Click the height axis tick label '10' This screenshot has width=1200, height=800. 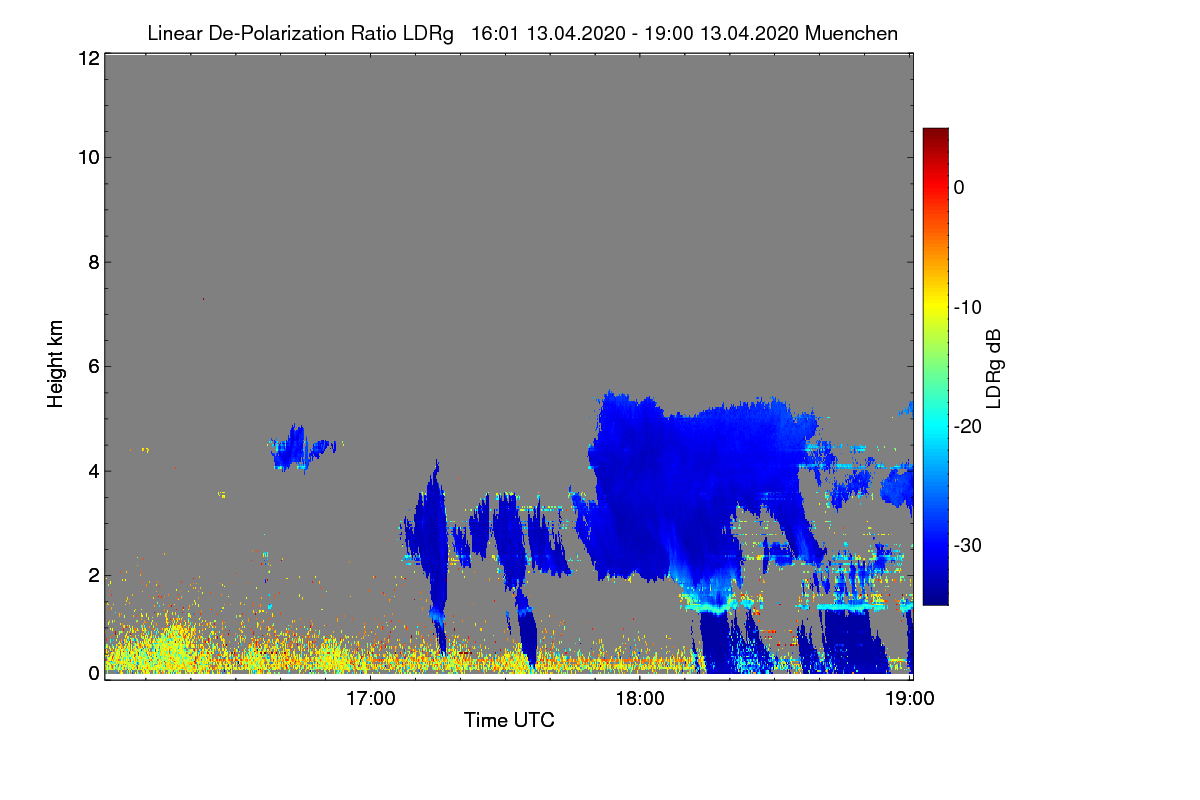(x=87, y=157)
